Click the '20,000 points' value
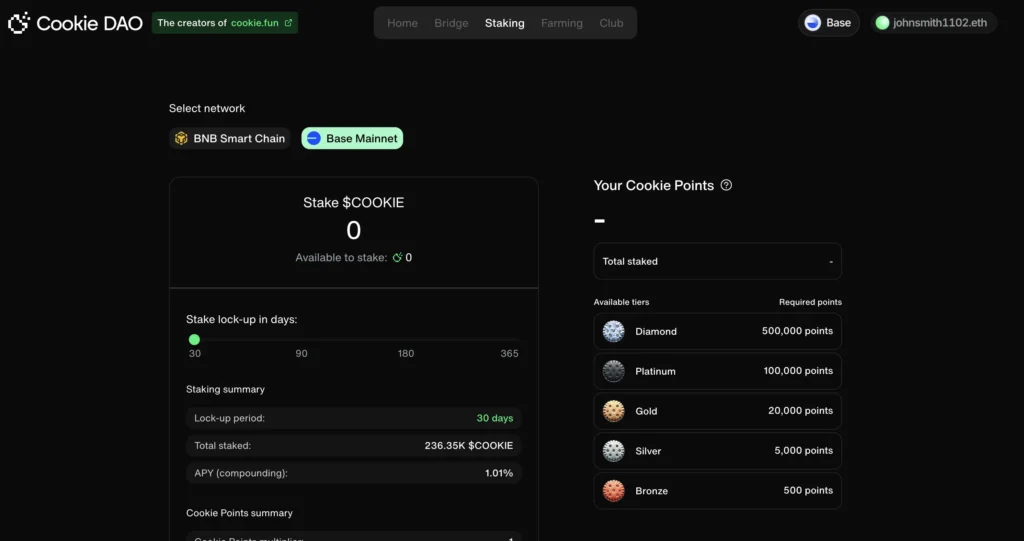This screenshot has width=1024, height=541. pos(801,411)
